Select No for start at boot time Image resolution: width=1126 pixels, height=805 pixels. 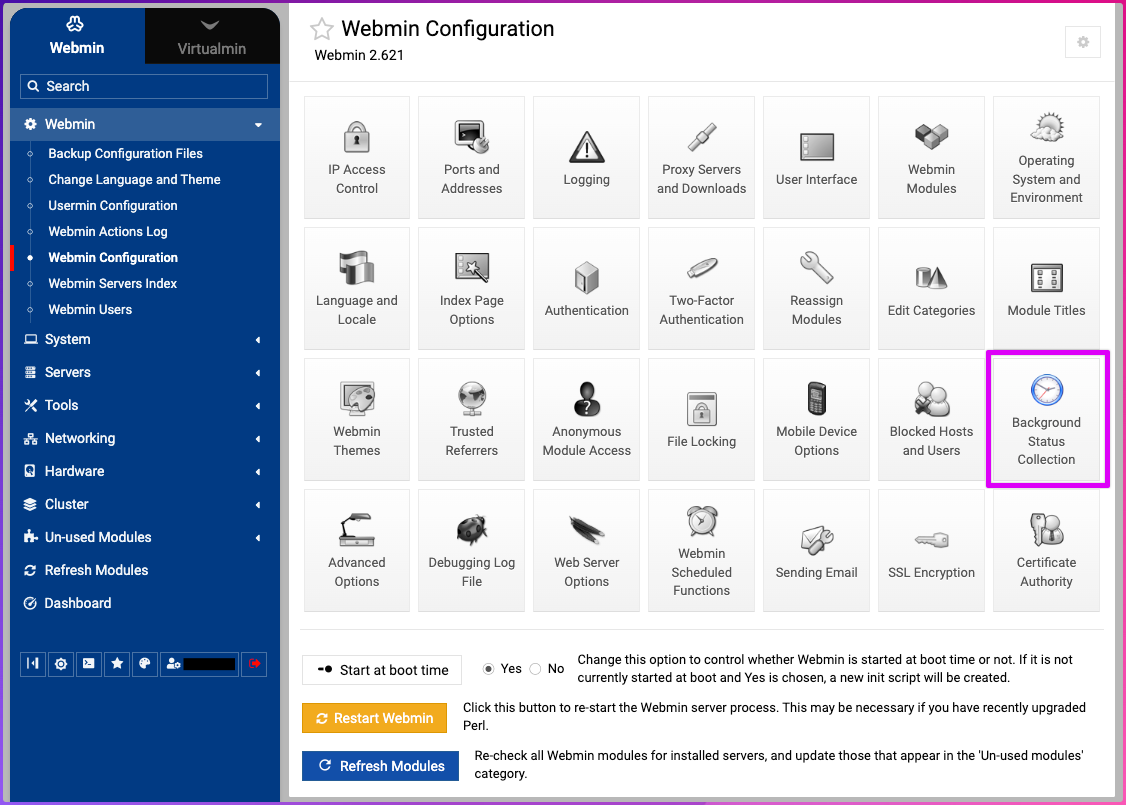pyautogui.click(x=536, y=669)
